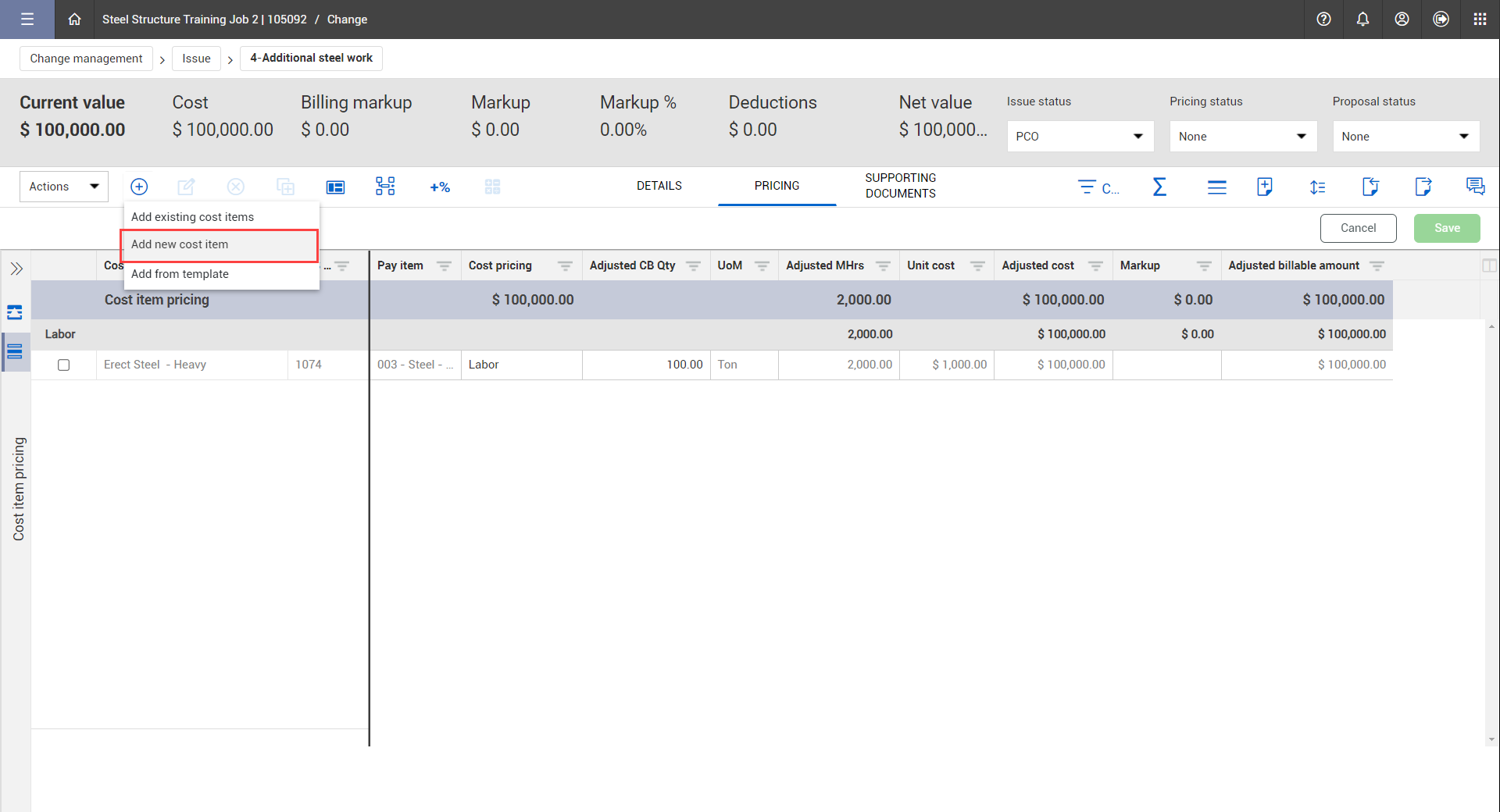Choose Add from template in menu
The height and width of the screenshot is (812, 1500).
[180, 274]
